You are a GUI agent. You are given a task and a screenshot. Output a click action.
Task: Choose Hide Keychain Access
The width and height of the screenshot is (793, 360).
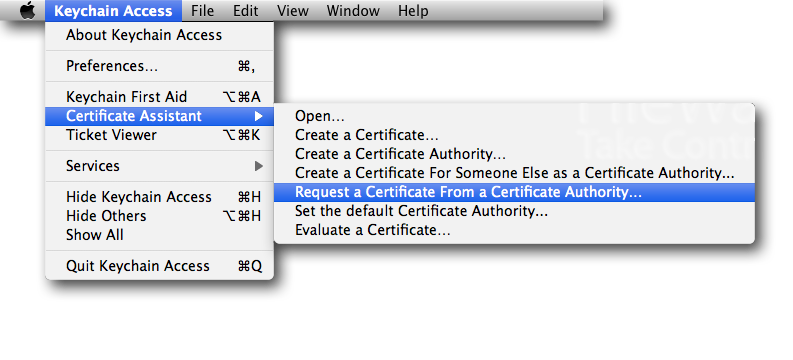[159, 197]
